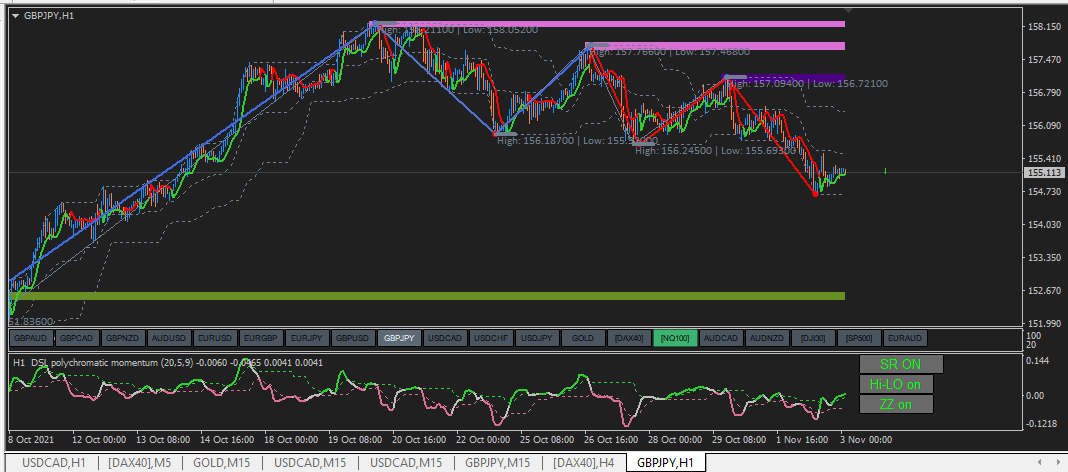Switch to the USDCAD,H1 chart tab
The height and width of the screenshot is (472, 1068).
click(54, 463)
